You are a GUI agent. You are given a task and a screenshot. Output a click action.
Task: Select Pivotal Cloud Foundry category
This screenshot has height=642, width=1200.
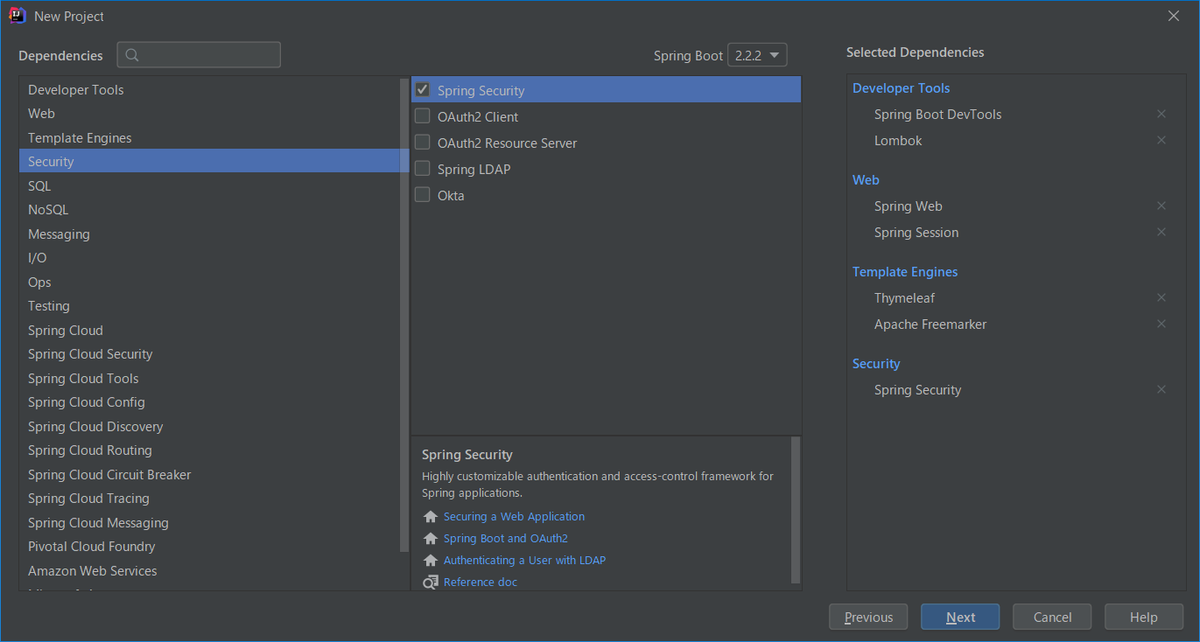tap(209, 547)
